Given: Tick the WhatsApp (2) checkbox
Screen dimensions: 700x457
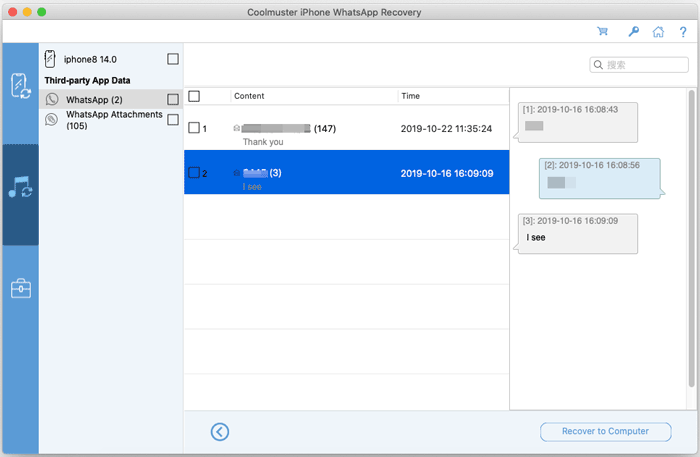Looking at the screenshot, I should 173,99.
